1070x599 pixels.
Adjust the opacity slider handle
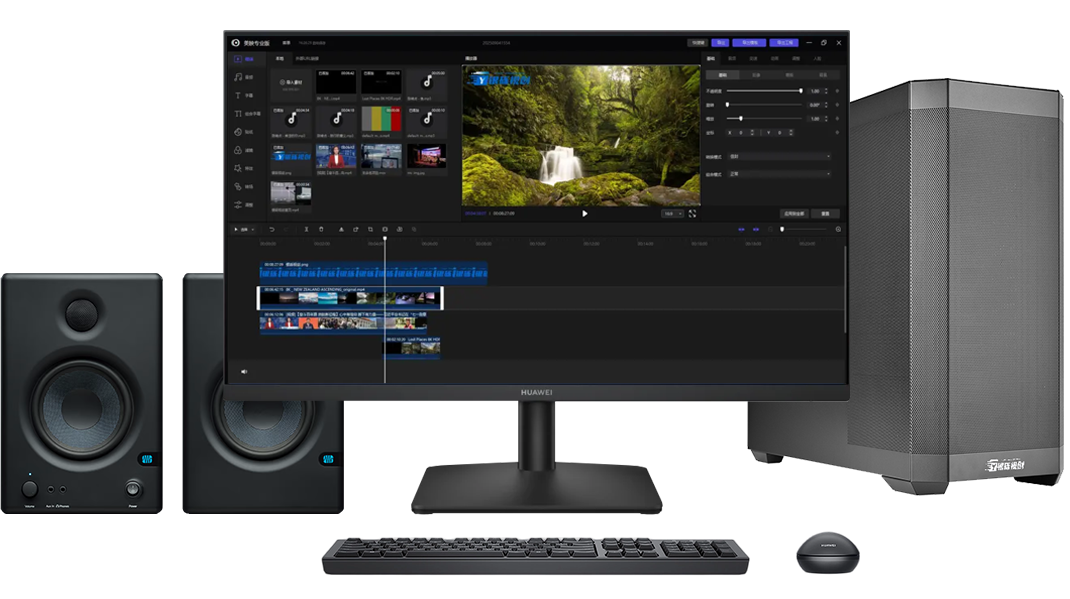[x=801, y=90]
